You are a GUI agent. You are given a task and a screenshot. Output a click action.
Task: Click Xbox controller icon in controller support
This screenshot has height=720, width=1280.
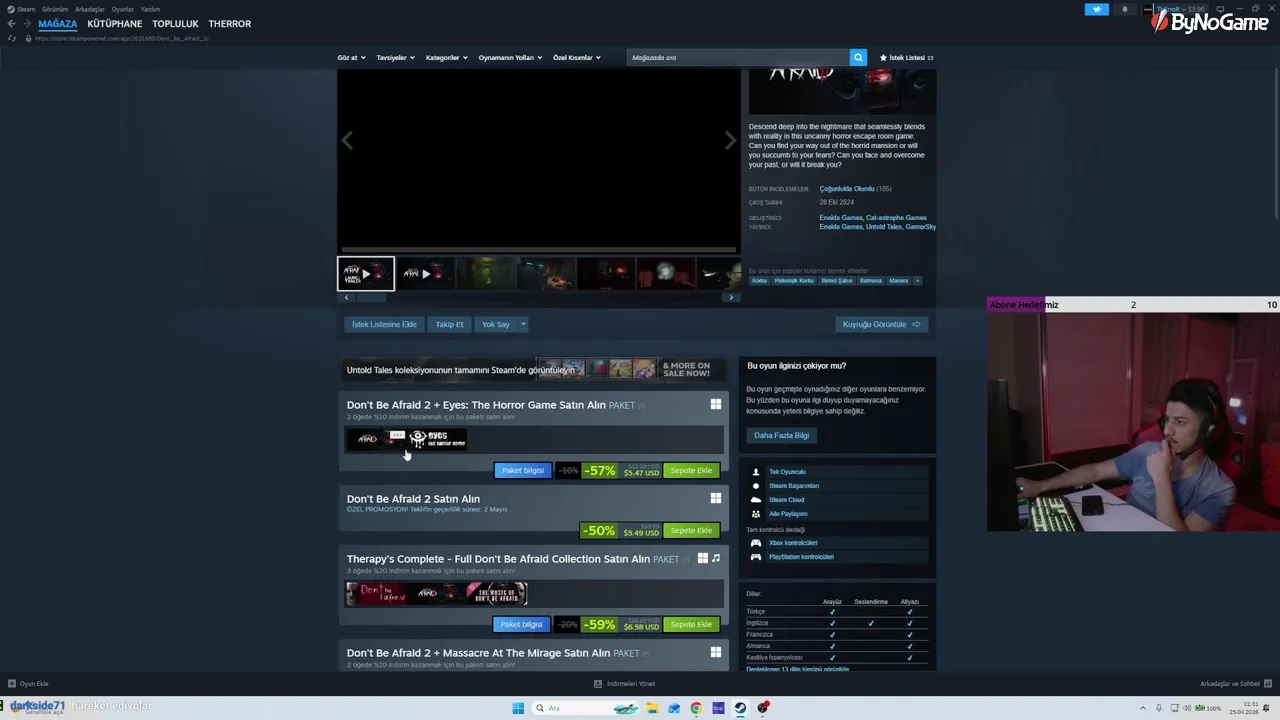(756, 543)
